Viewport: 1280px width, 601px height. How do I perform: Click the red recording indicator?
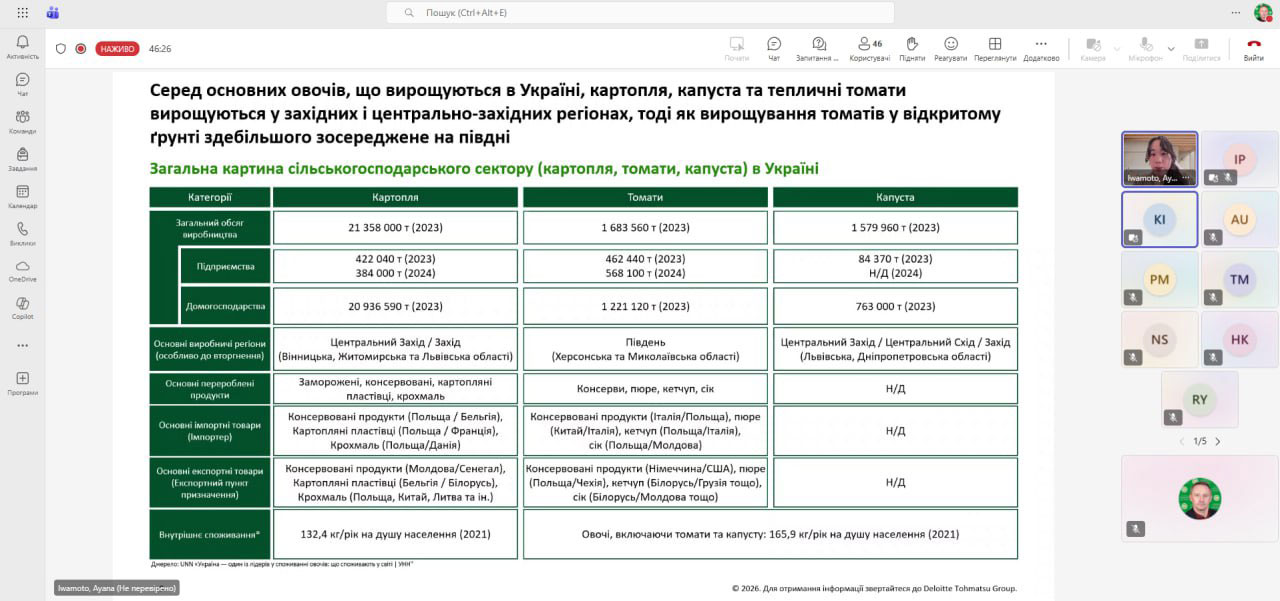click(x=81, y=48)
